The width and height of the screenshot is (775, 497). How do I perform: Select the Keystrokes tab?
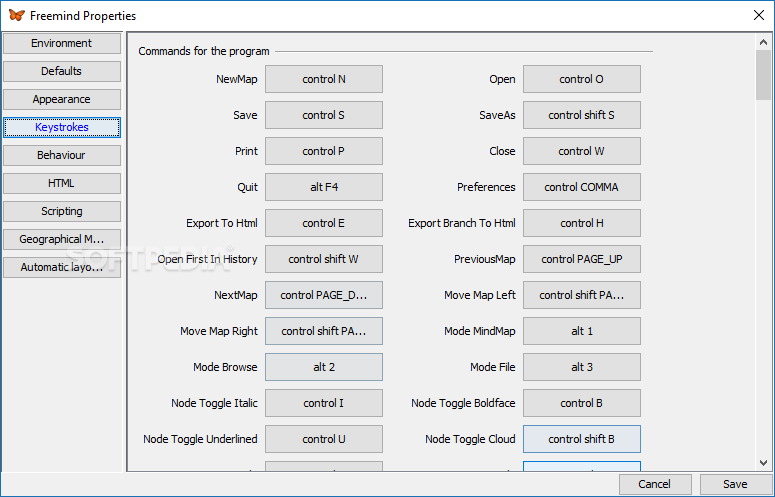(62, 127)
